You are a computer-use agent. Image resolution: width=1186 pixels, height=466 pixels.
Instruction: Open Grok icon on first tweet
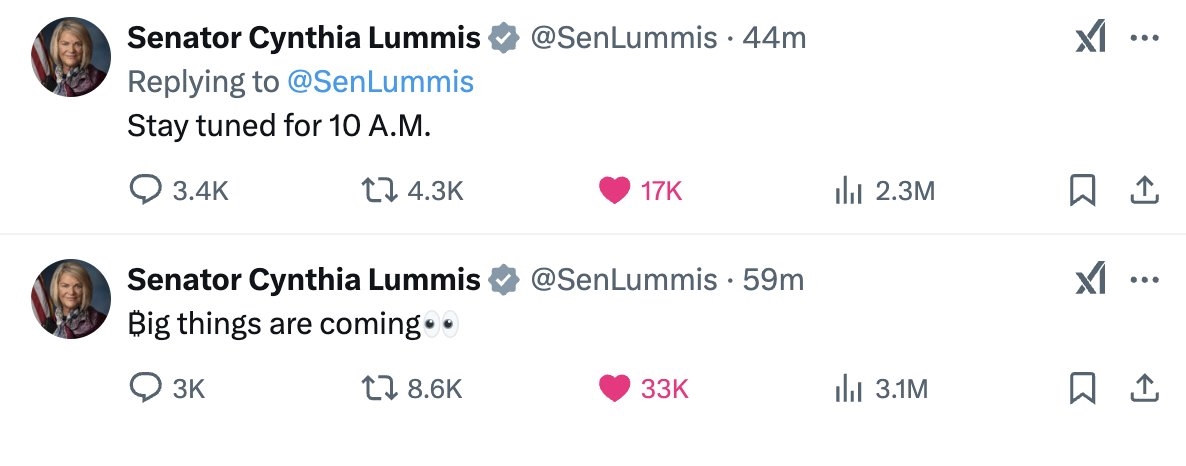coord(1090,39)
